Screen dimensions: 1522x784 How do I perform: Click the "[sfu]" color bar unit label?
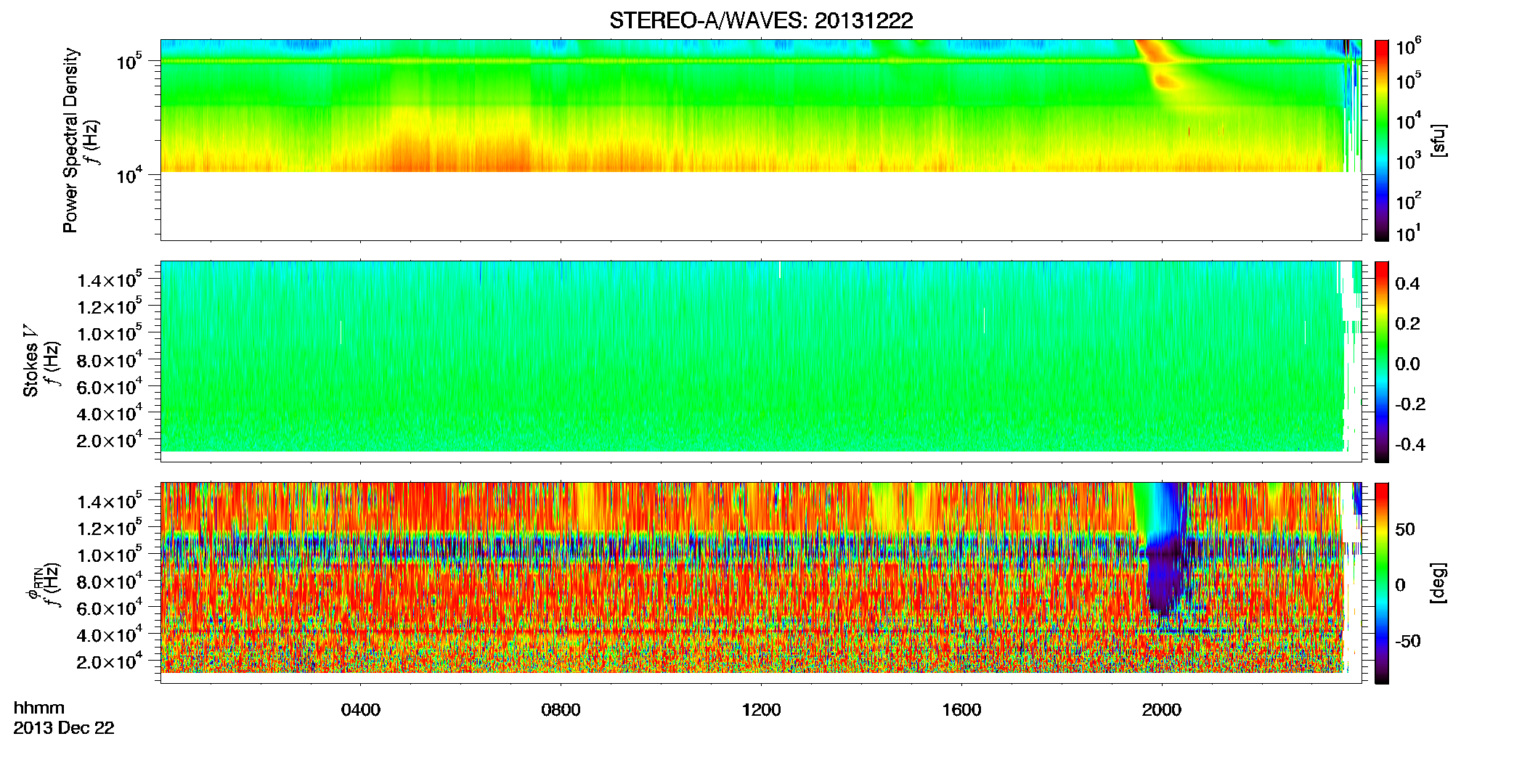point(1438,140)
